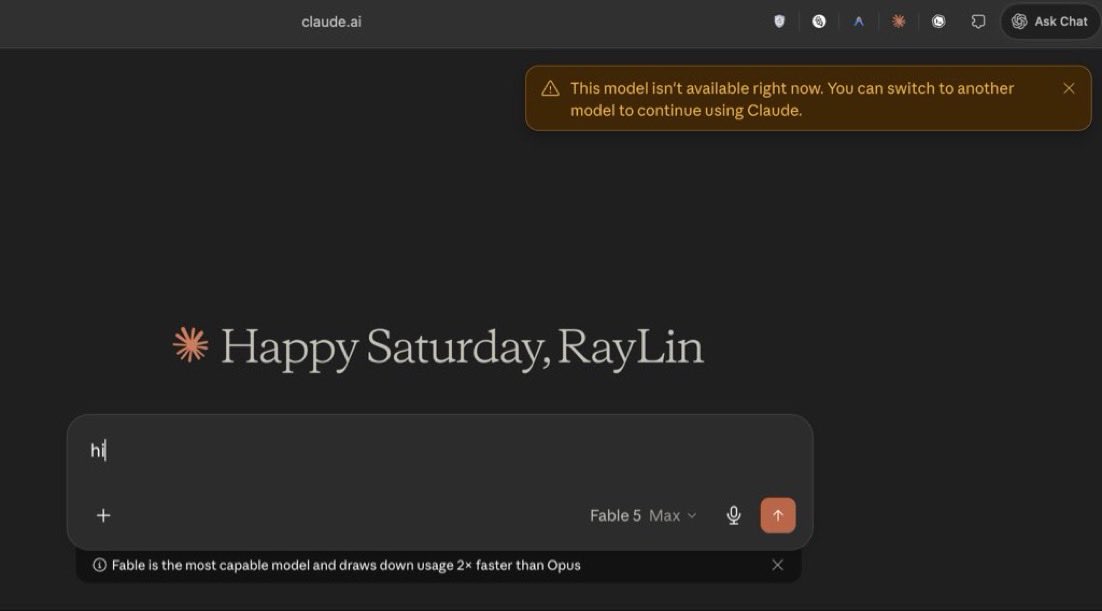The height and width of the screenshot is (611, 1102).
Task: Click the warning triangle icon in the banner
Action: (550, 89)
